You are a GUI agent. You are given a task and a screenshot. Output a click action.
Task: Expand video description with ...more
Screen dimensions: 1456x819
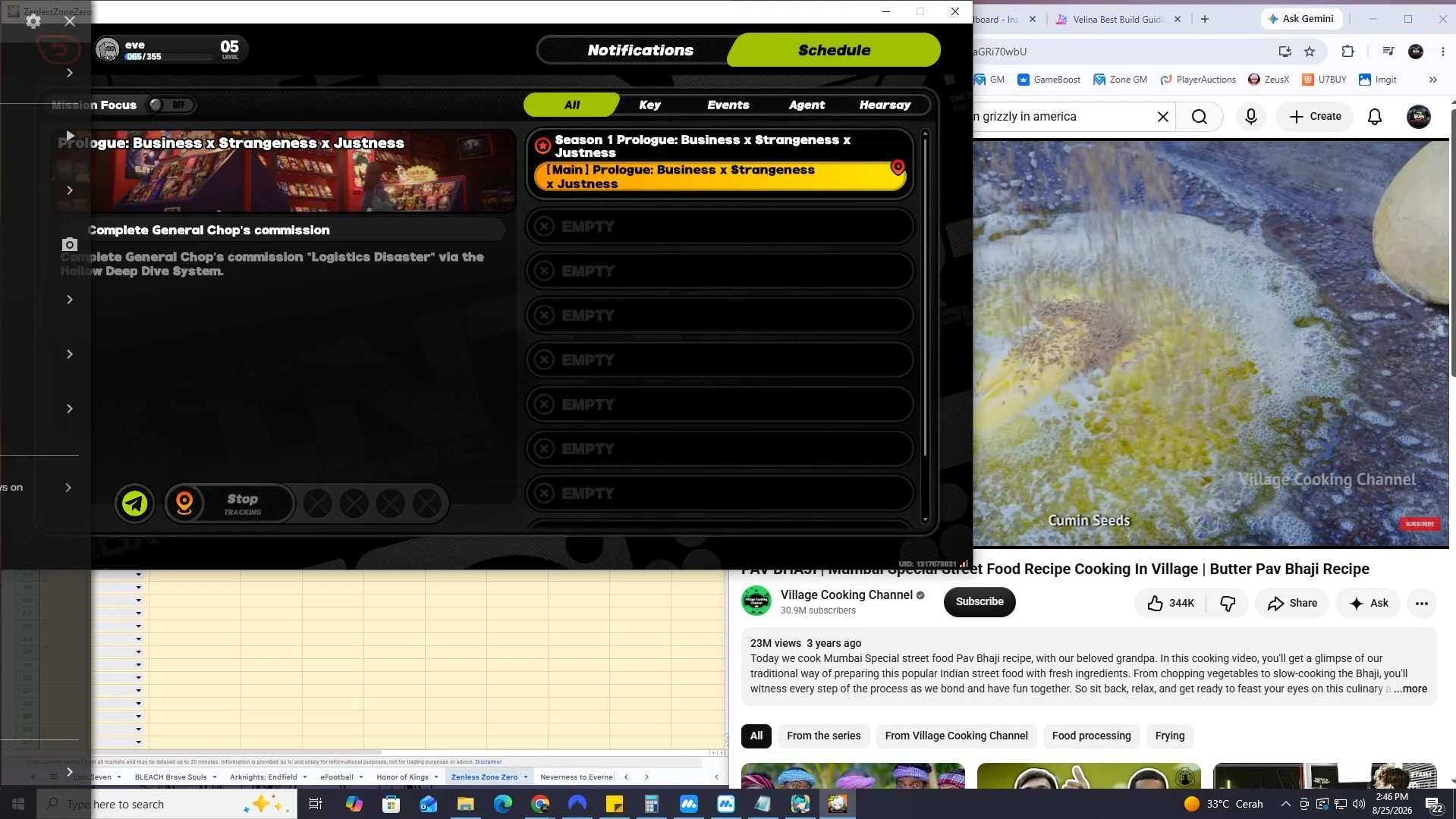point(1410,689)
